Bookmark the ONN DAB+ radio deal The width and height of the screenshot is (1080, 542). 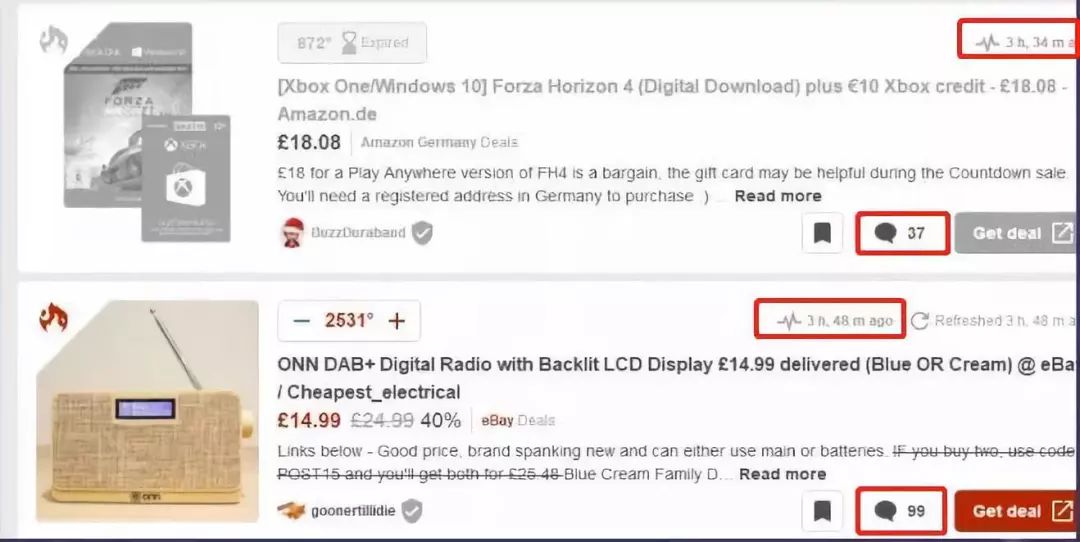[822, 511]
